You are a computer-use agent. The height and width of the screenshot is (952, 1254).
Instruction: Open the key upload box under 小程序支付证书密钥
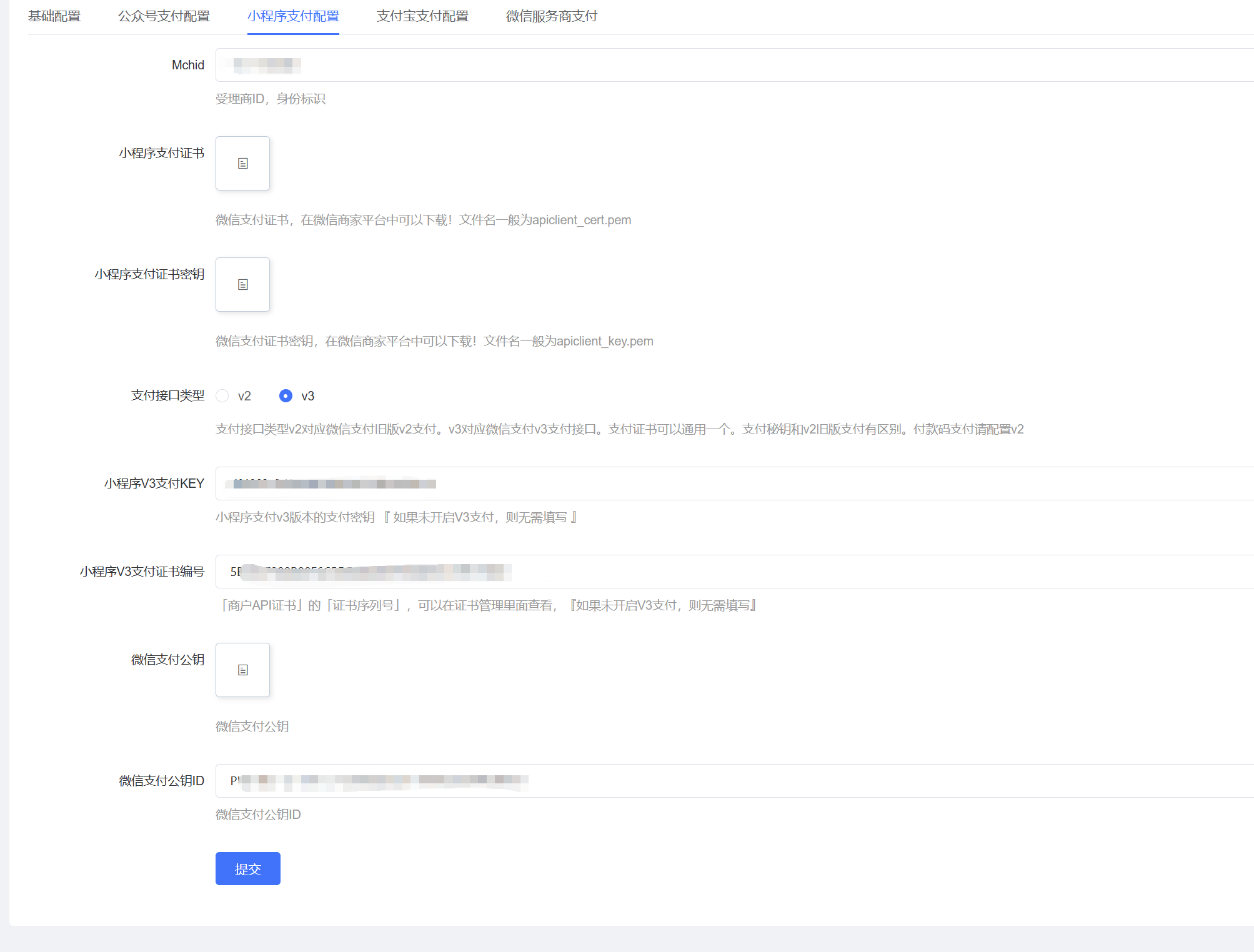pos(242,284)
